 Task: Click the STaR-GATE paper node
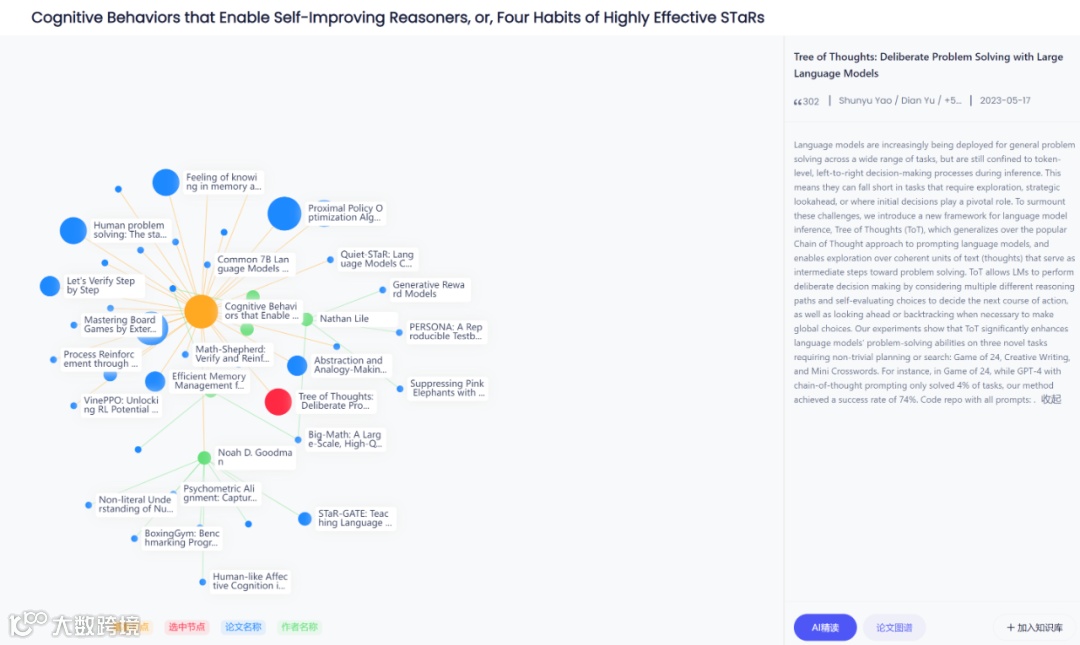tap(304, 519)
